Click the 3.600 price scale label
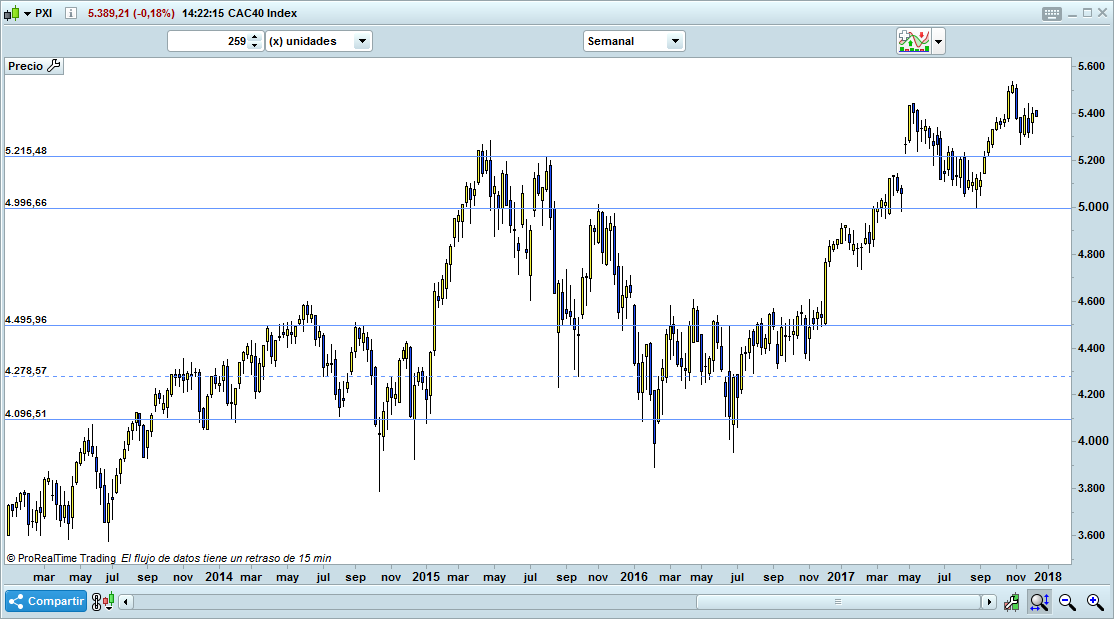The image size is (1114, 619). (1091, 535)
